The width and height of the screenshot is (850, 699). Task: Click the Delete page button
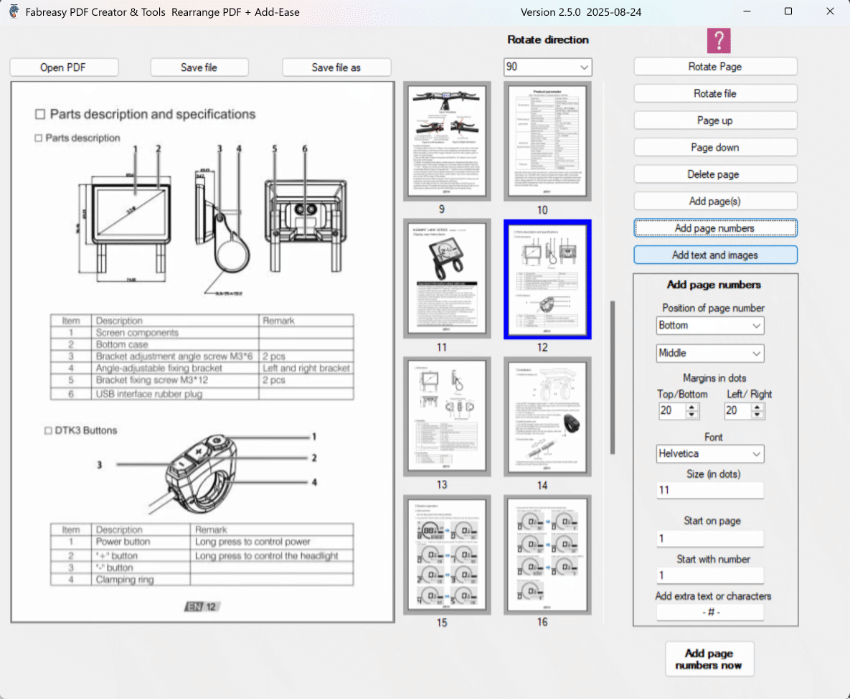(x=715, y=174)
